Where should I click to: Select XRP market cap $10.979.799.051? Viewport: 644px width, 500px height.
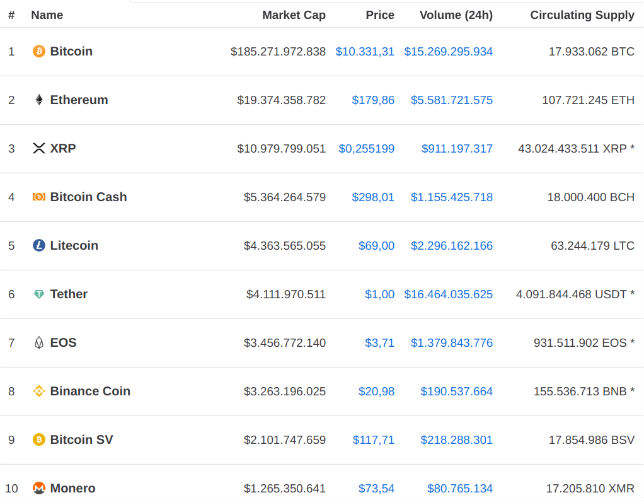pos(281,148)
